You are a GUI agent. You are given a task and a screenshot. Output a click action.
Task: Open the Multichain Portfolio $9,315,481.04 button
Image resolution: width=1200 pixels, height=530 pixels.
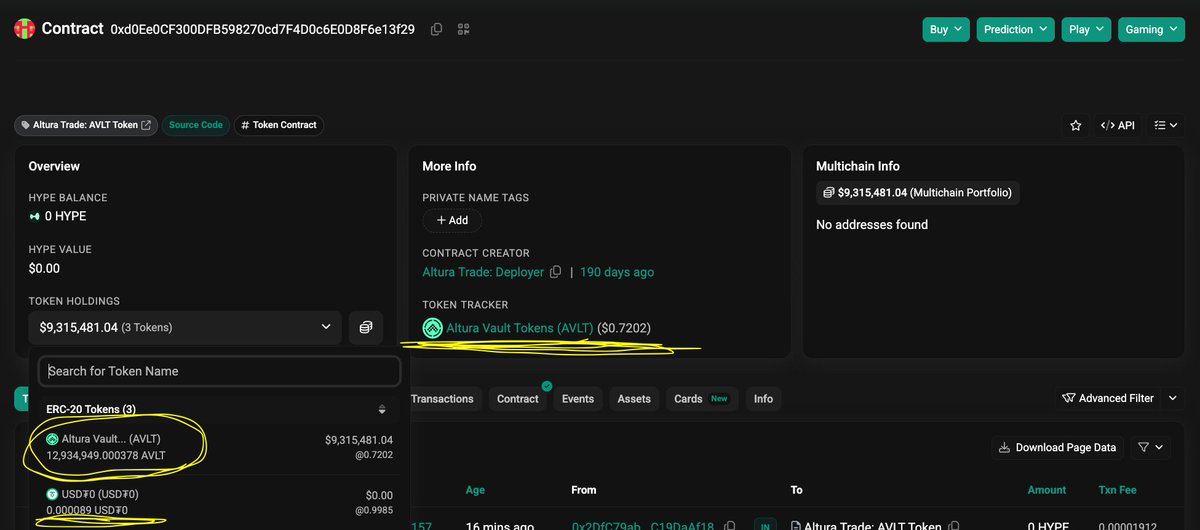(x=918, y=193)
